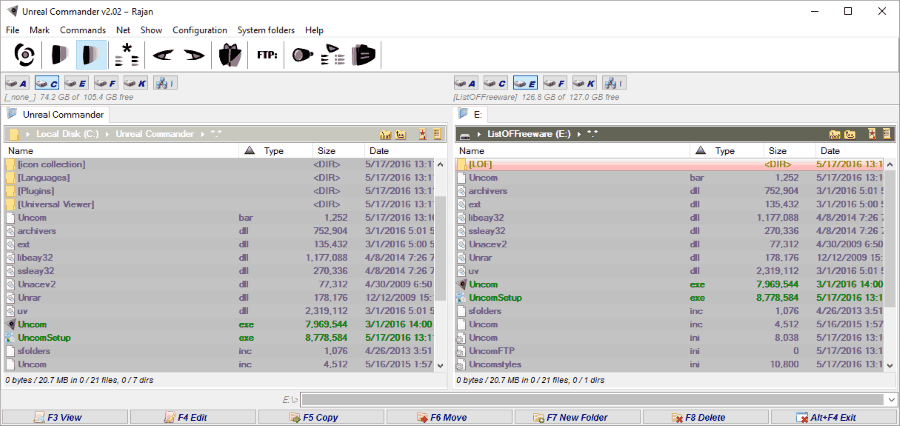Open network drive icon in right drive bar

(615, 84)
